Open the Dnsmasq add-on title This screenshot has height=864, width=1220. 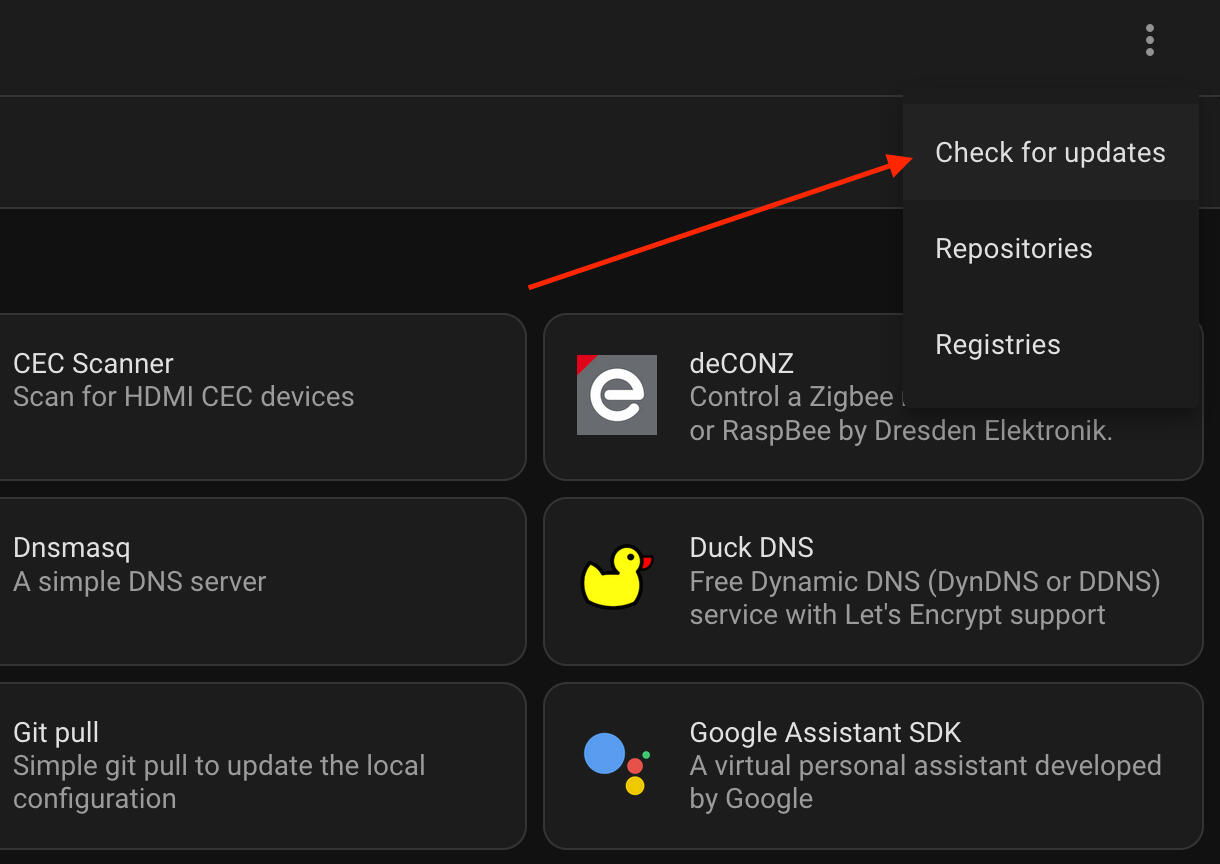(x=72, y=548)
